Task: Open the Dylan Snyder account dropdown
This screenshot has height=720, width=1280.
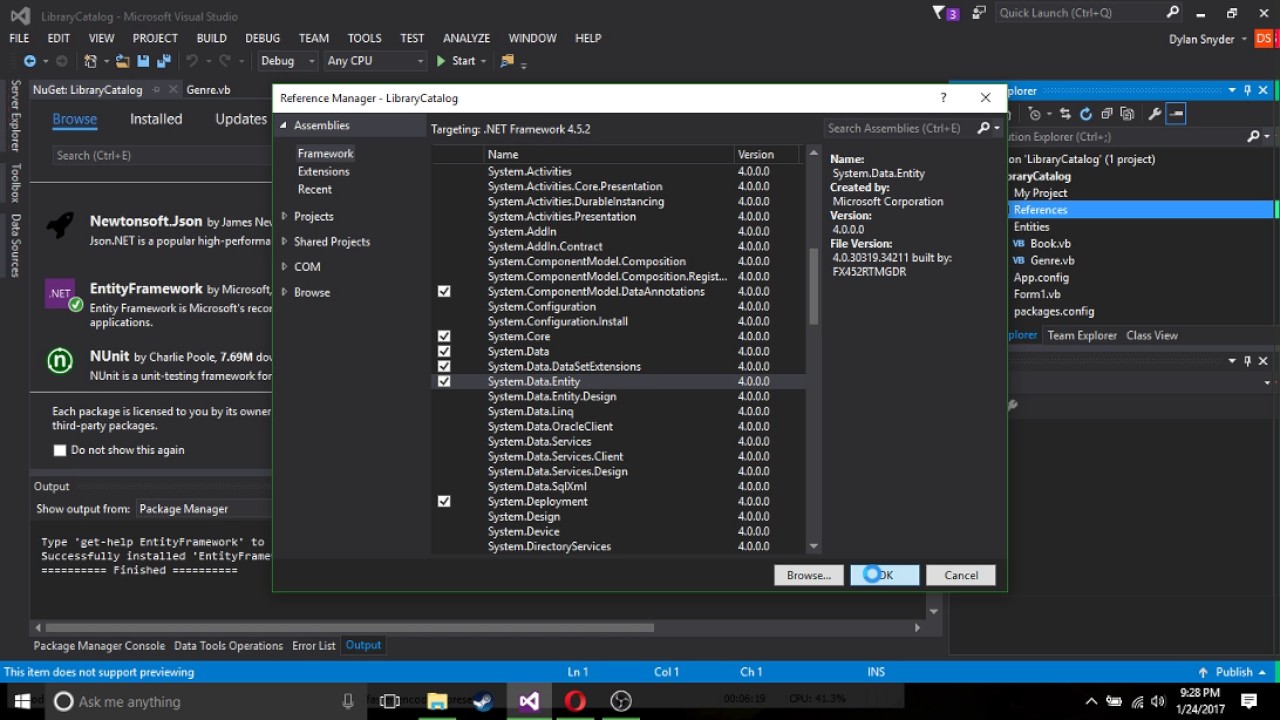Action: (1208, 39)
